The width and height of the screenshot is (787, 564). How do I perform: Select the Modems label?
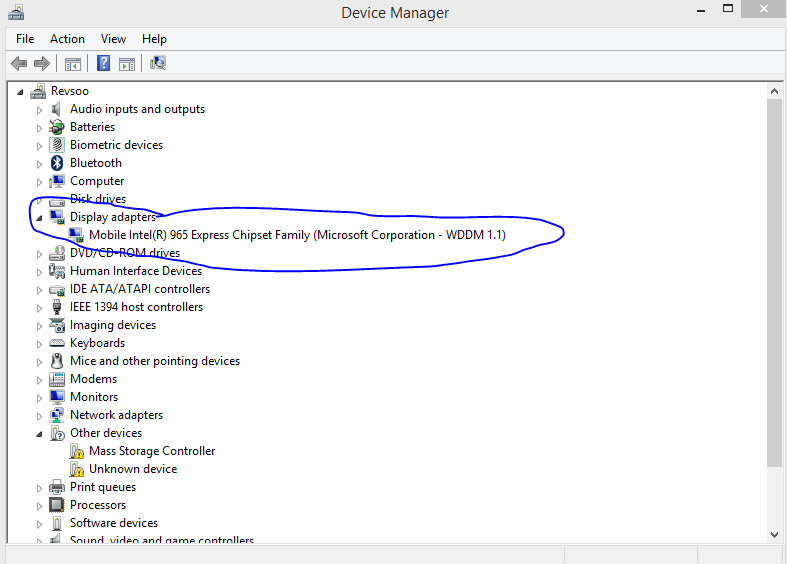click(93, 379)
